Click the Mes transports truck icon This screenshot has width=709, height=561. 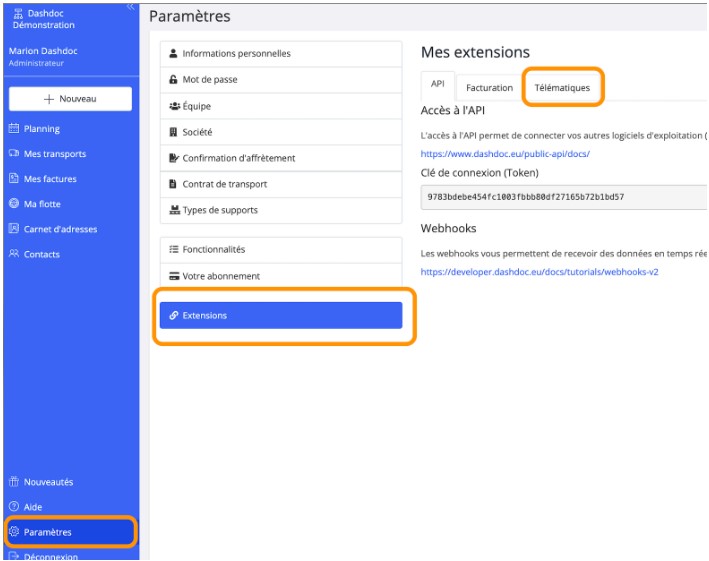click(14, 154)
